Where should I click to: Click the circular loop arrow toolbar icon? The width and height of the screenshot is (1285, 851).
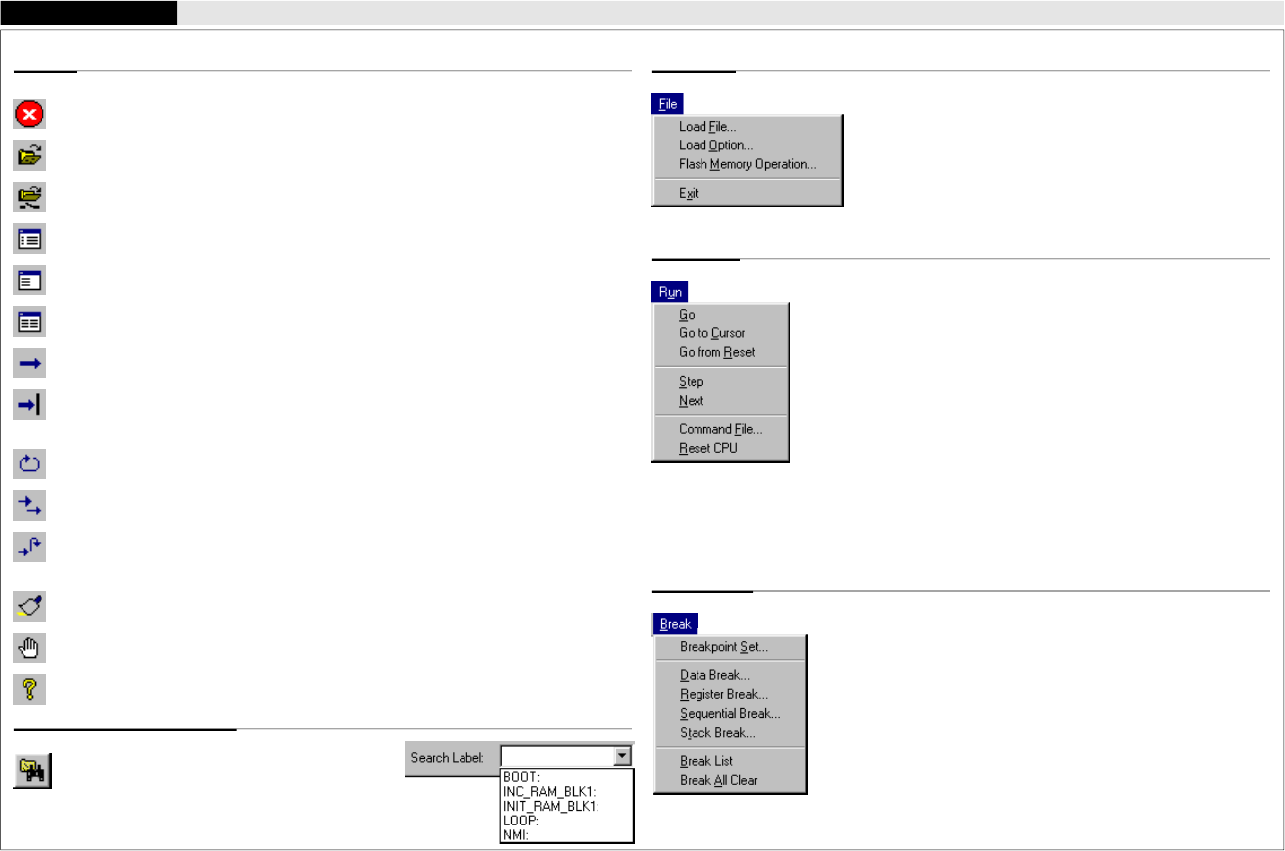coord(30,465)
